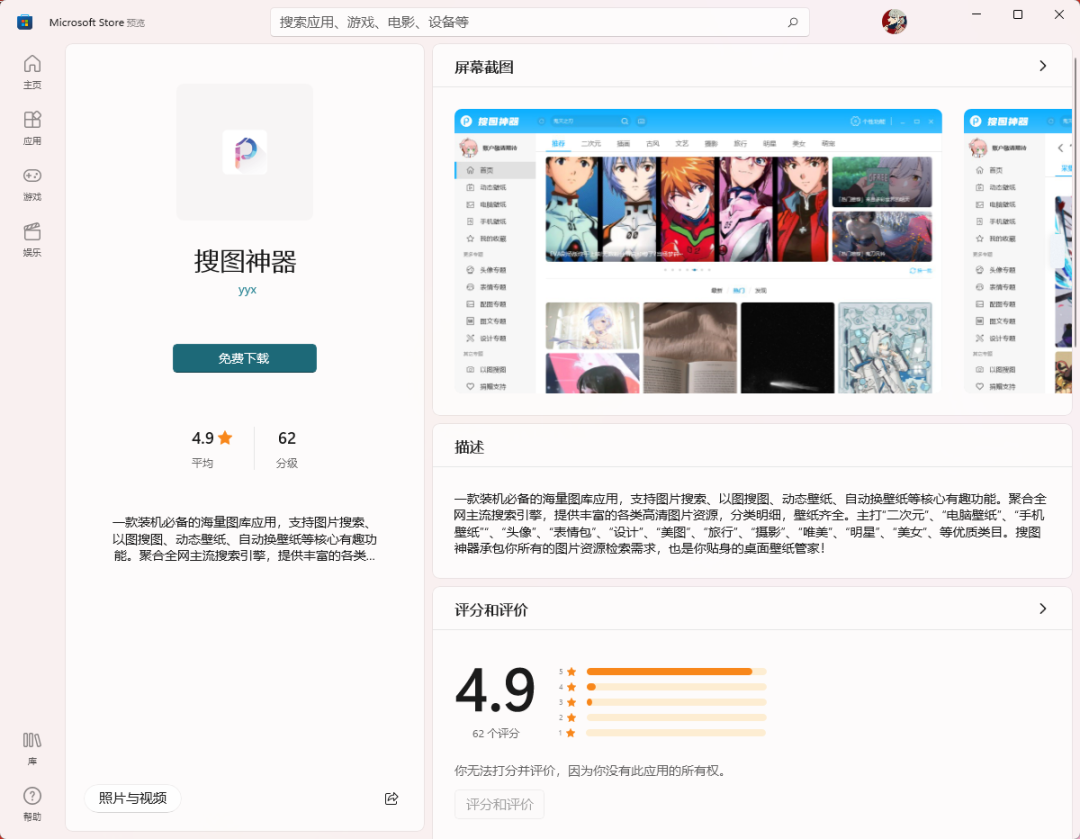Expand the 评分和评价 section chevron
The height and width of the screenshot is (839, 1080).
coord(1043,608)
